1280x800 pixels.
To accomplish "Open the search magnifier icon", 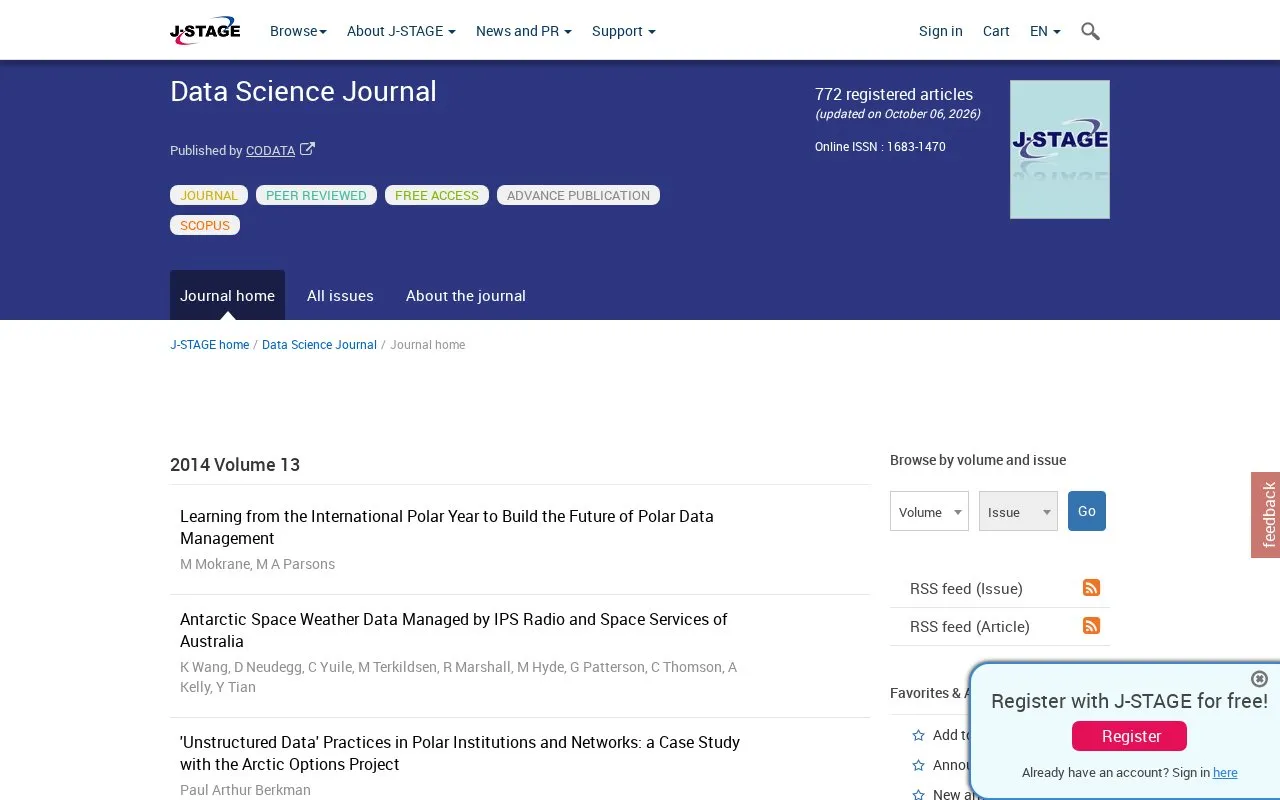I will point(1090,31).
